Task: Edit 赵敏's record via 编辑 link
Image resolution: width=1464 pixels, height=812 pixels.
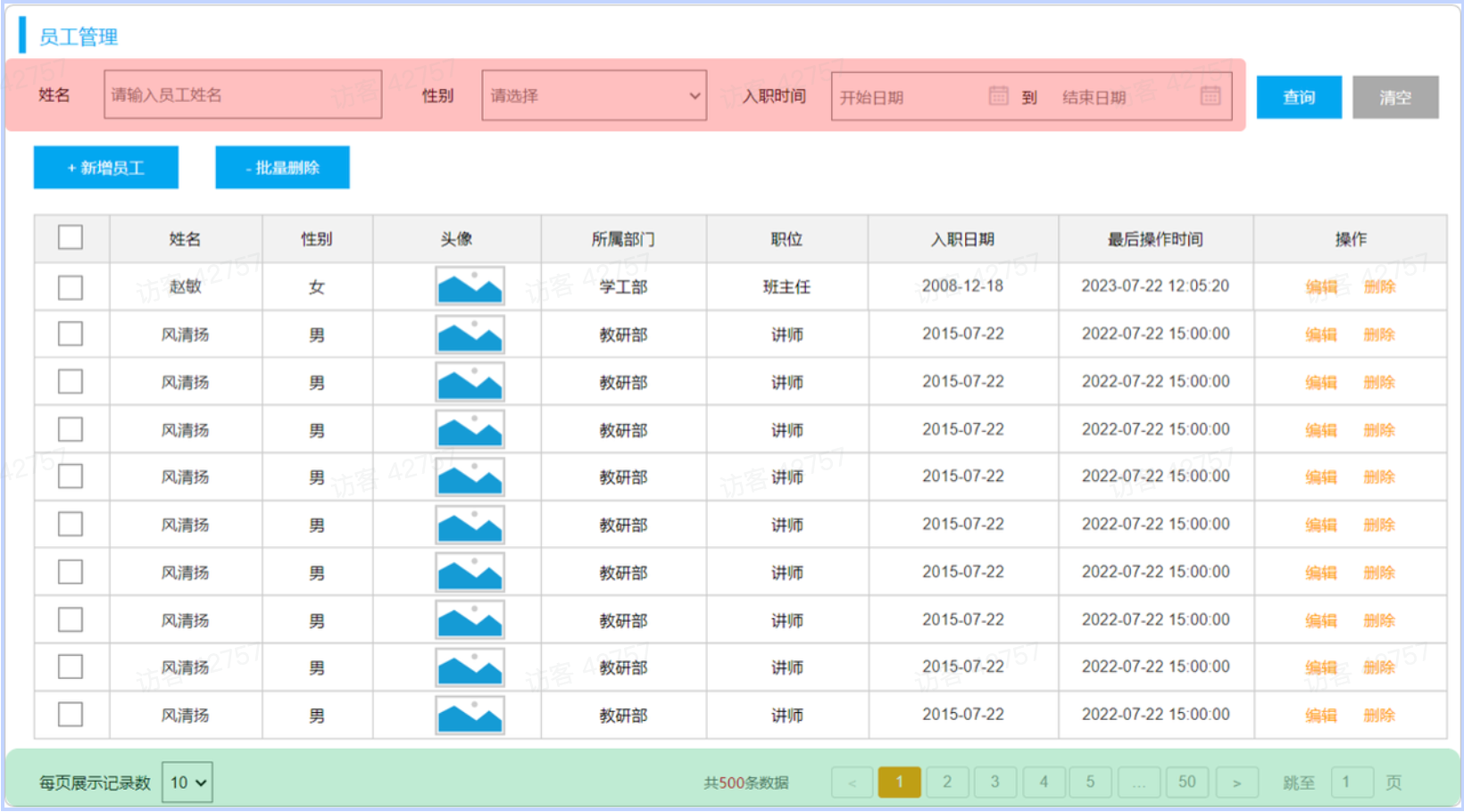Action: coord(1320,286)
